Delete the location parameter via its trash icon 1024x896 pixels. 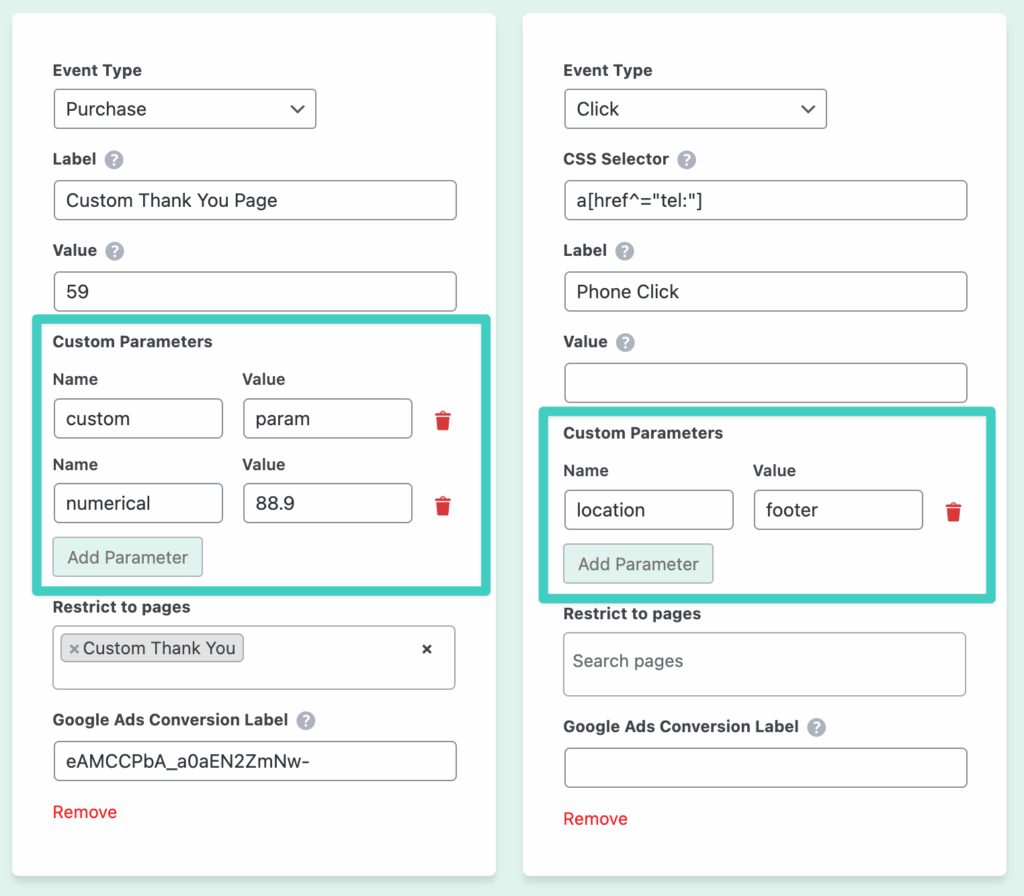coord(954,511)
